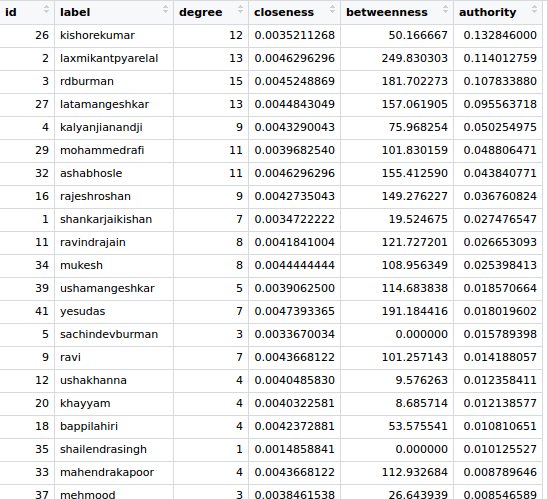Select the bappilahiri label cell
Screen dimensions: 547x499
pos(114,427)
